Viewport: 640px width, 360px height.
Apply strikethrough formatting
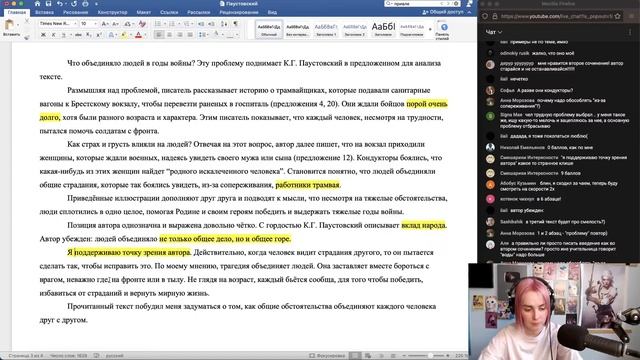point(78,35)
